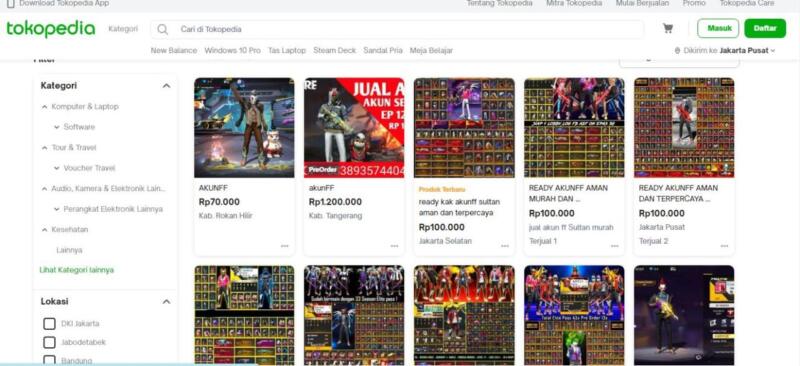
Task: Click Download Tokopedia App link
Action: coord(64,3)
